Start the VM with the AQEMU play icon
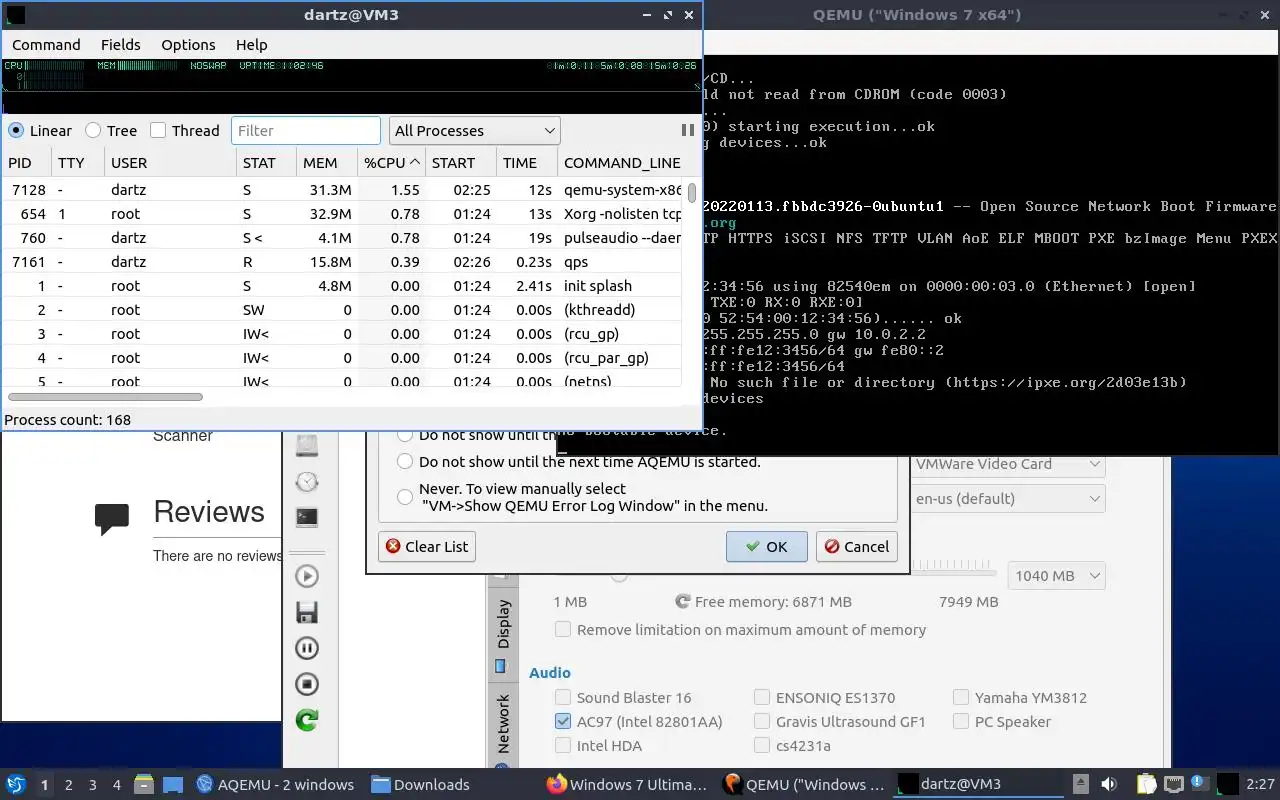 pyautogui.click(x=307, y=576)
